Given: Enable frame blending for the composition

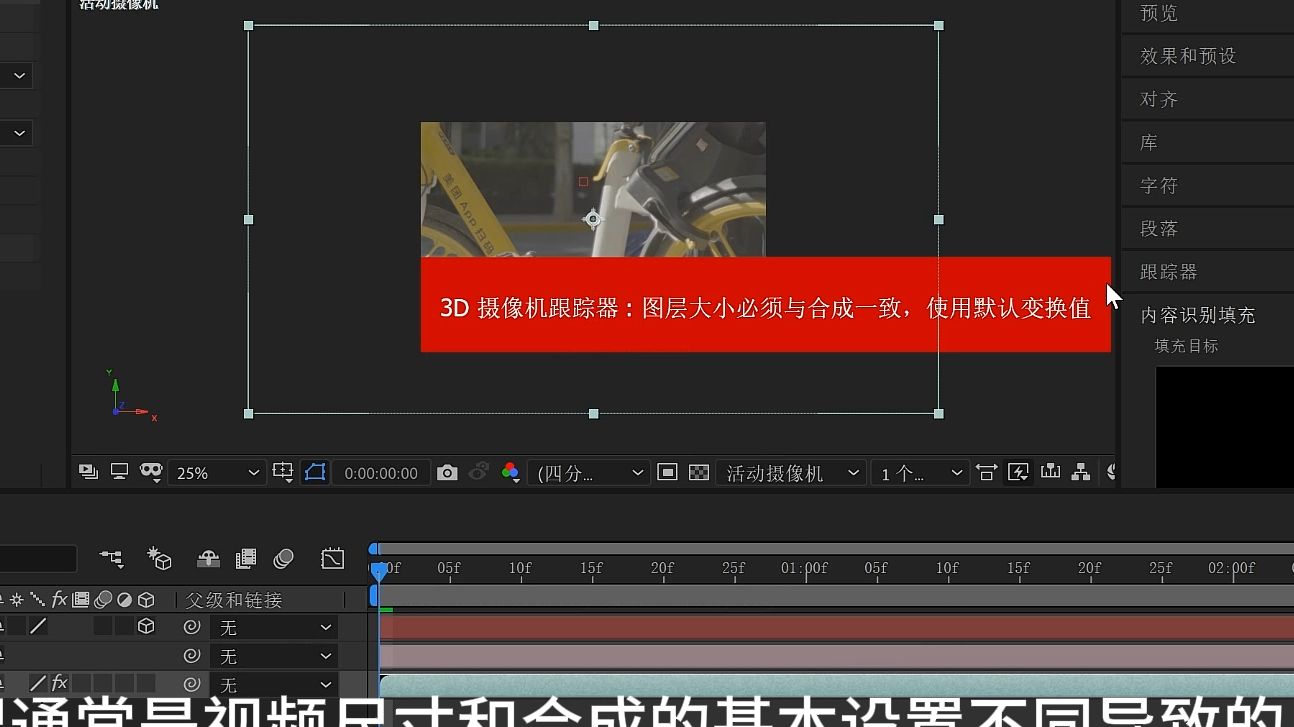Looking at the screenshot, I should coord(244,559).
